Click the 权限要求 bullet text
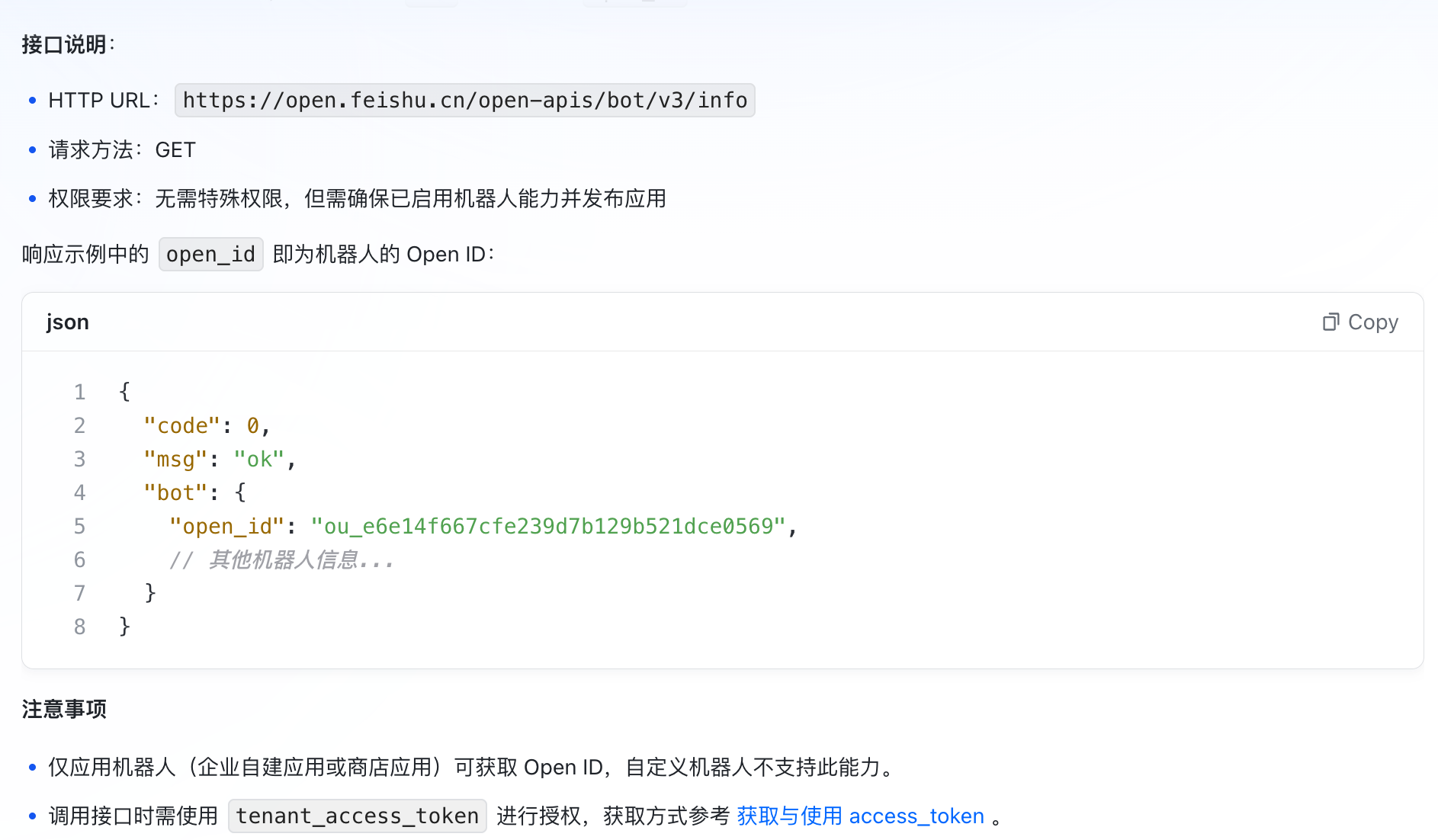 (358, 199)
